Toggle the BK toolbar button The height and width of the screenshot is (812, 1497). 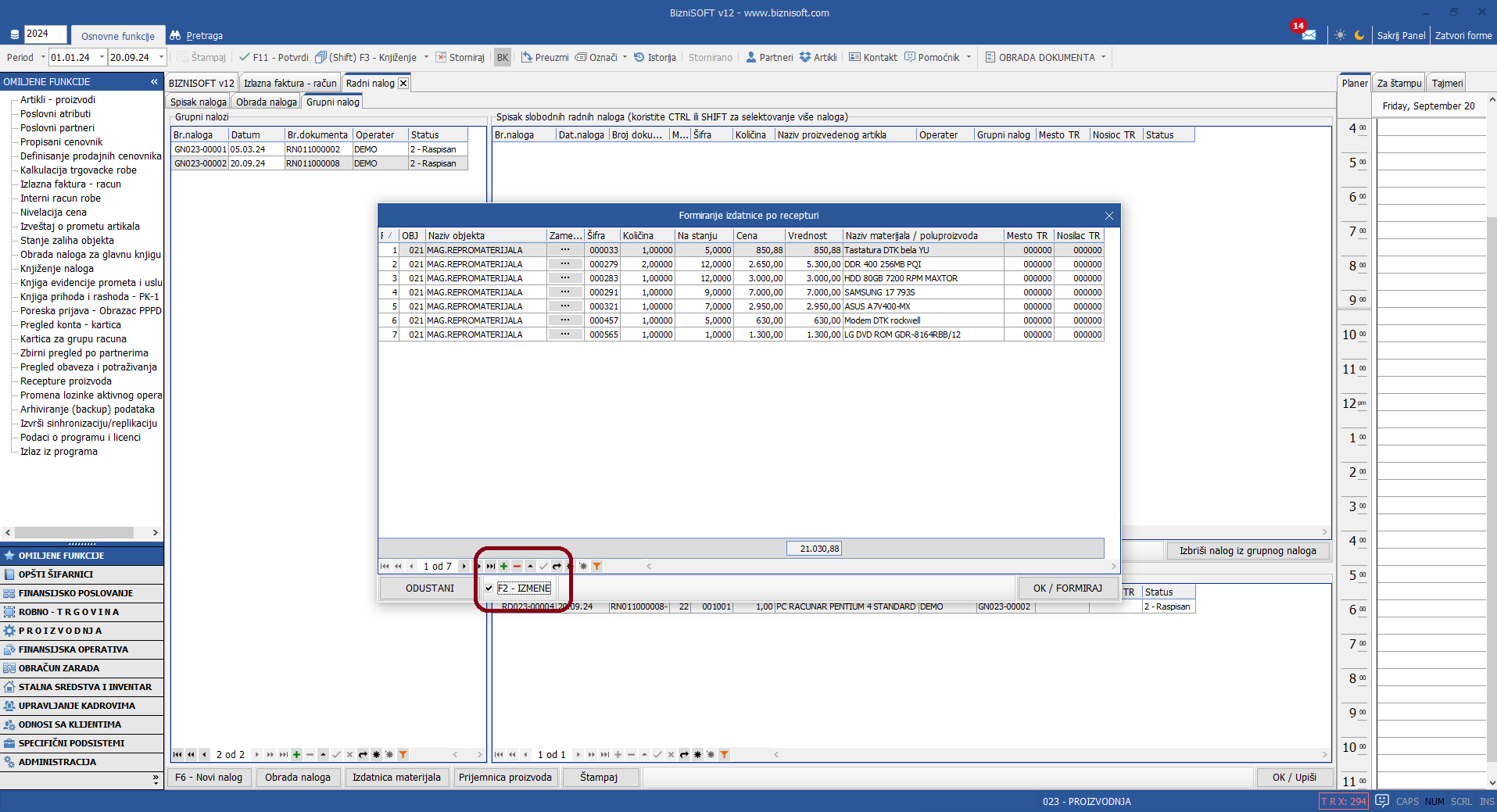503,57
